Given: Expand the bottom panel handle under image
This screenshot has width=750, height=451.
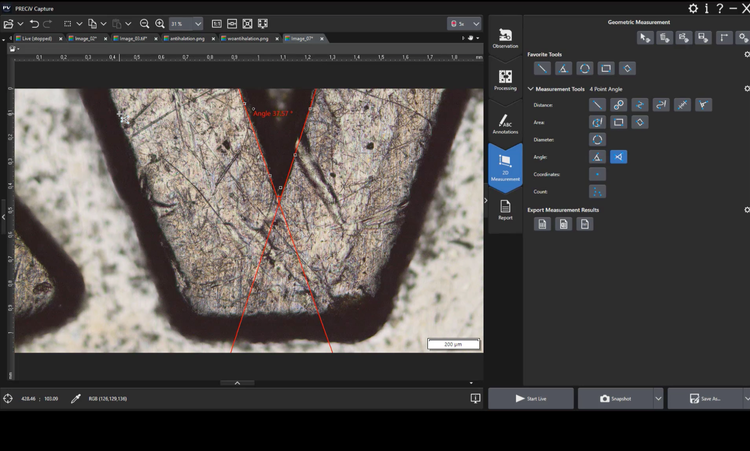Looking at the screenshot, I should click(x=237, y=383).
